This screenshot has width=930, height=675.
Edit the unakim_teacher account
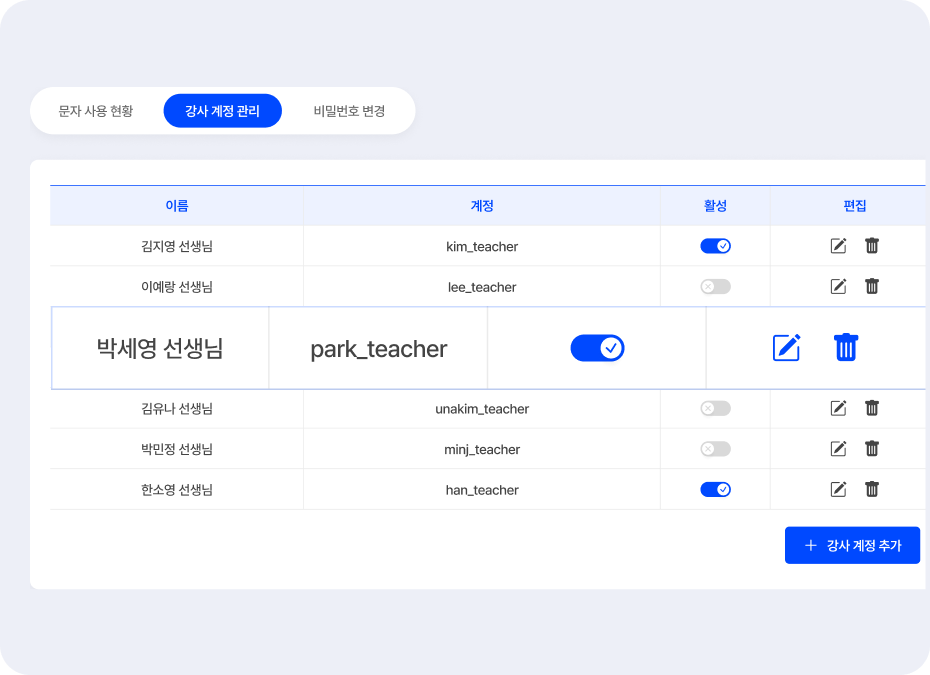click(x=839, y=408)
